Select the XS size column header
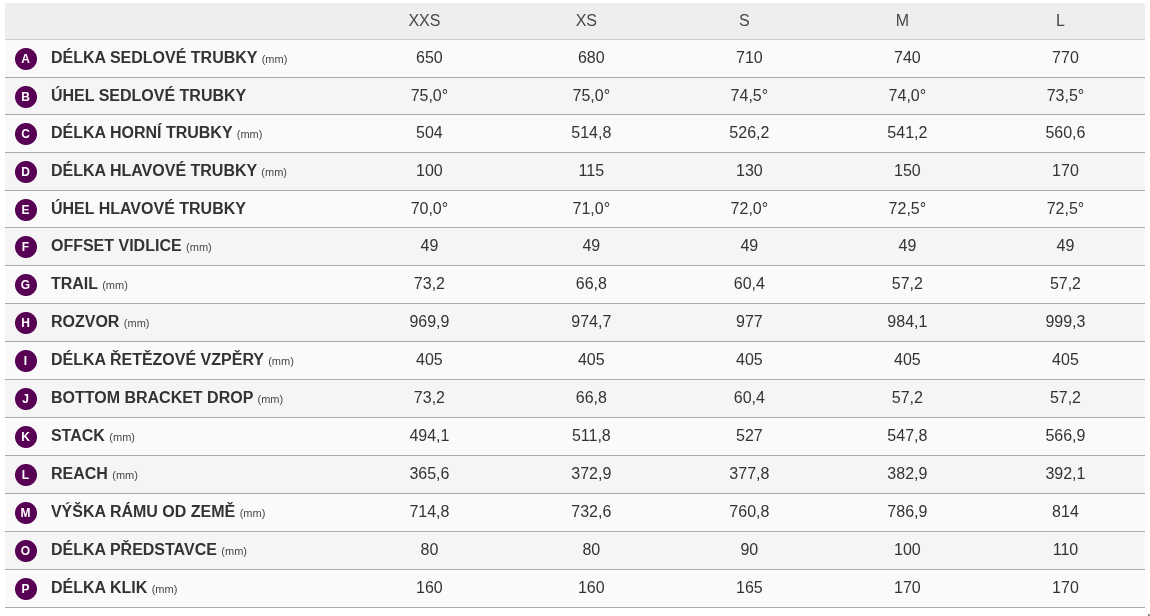 pos(586,21)
